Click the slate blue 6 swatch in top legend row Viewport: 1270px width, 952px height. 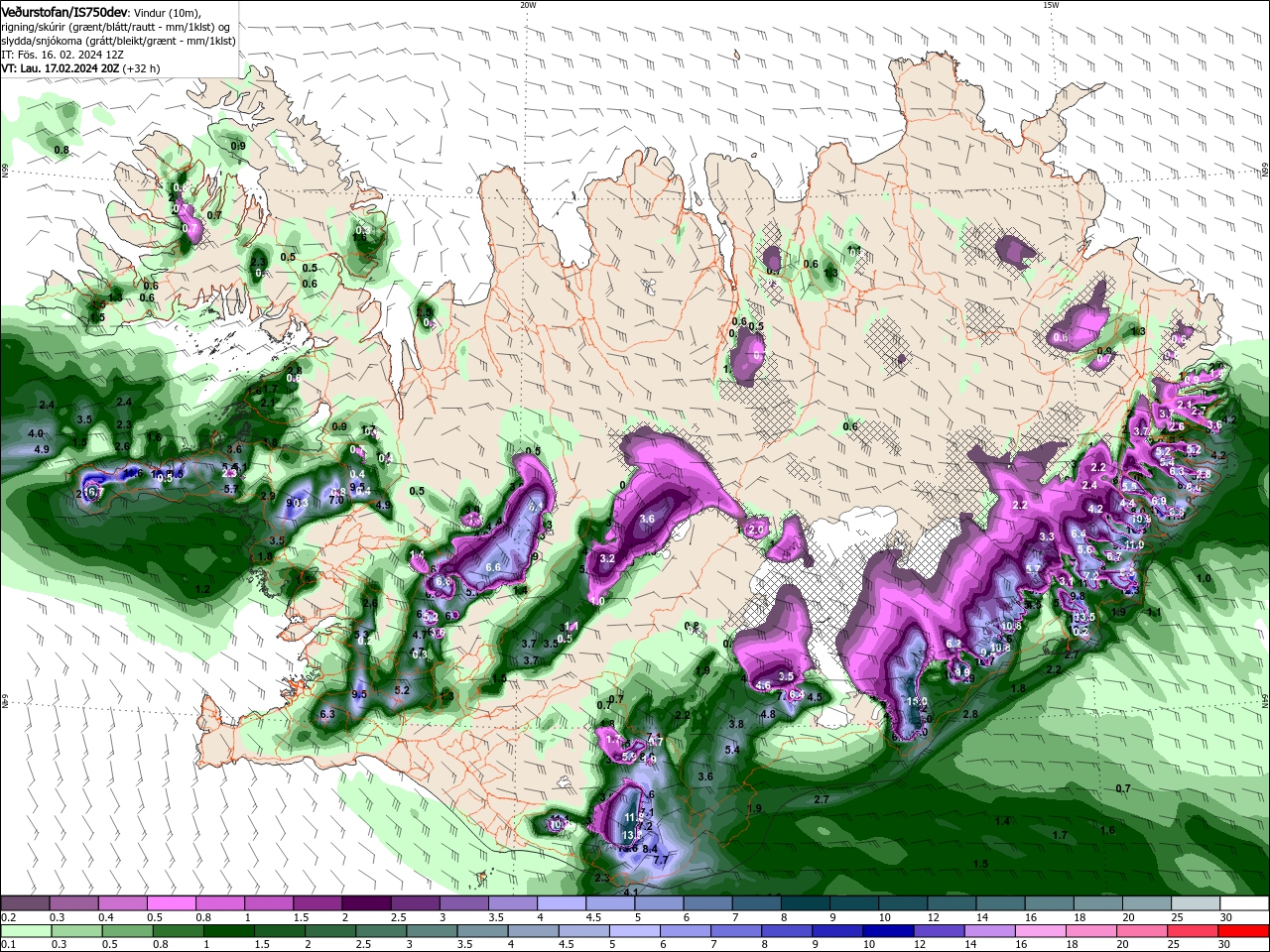(708, 903)
